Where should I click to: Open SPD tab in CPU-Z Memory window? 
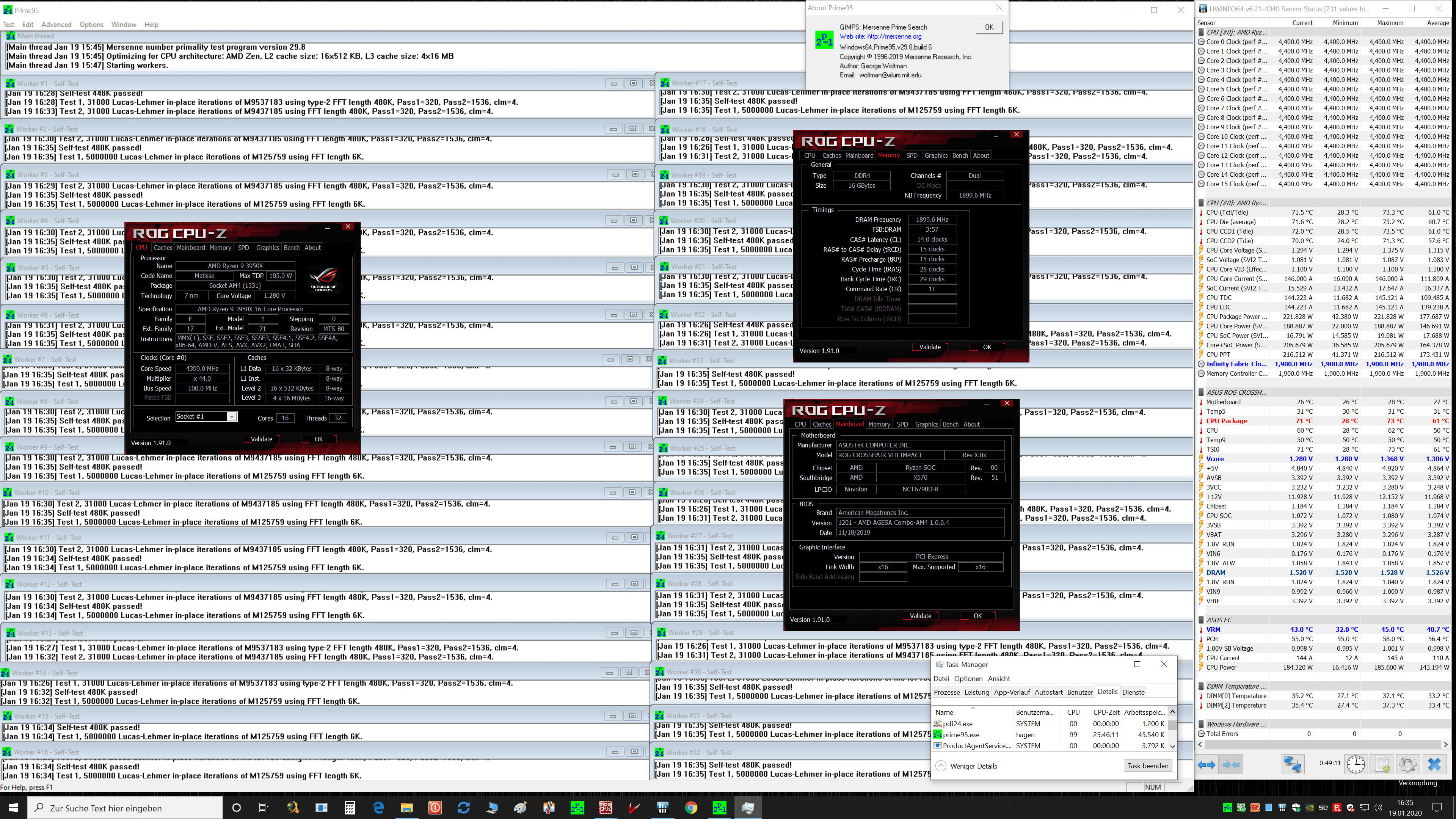[912, 155]
